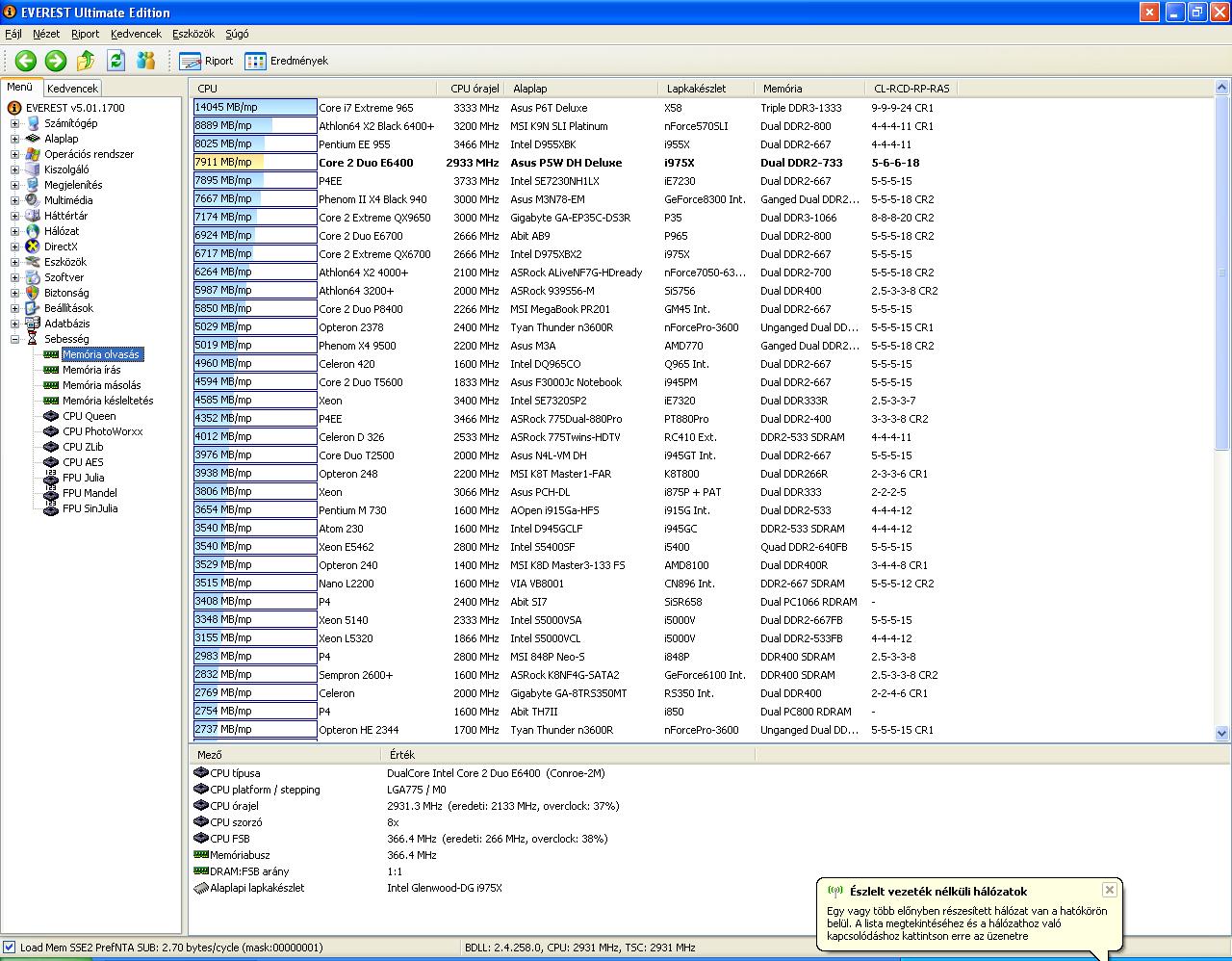The image size is (1232, 961).
Task: Sort by CL-RCD-RP-RAS column header
Action: [x=911, y=89]
